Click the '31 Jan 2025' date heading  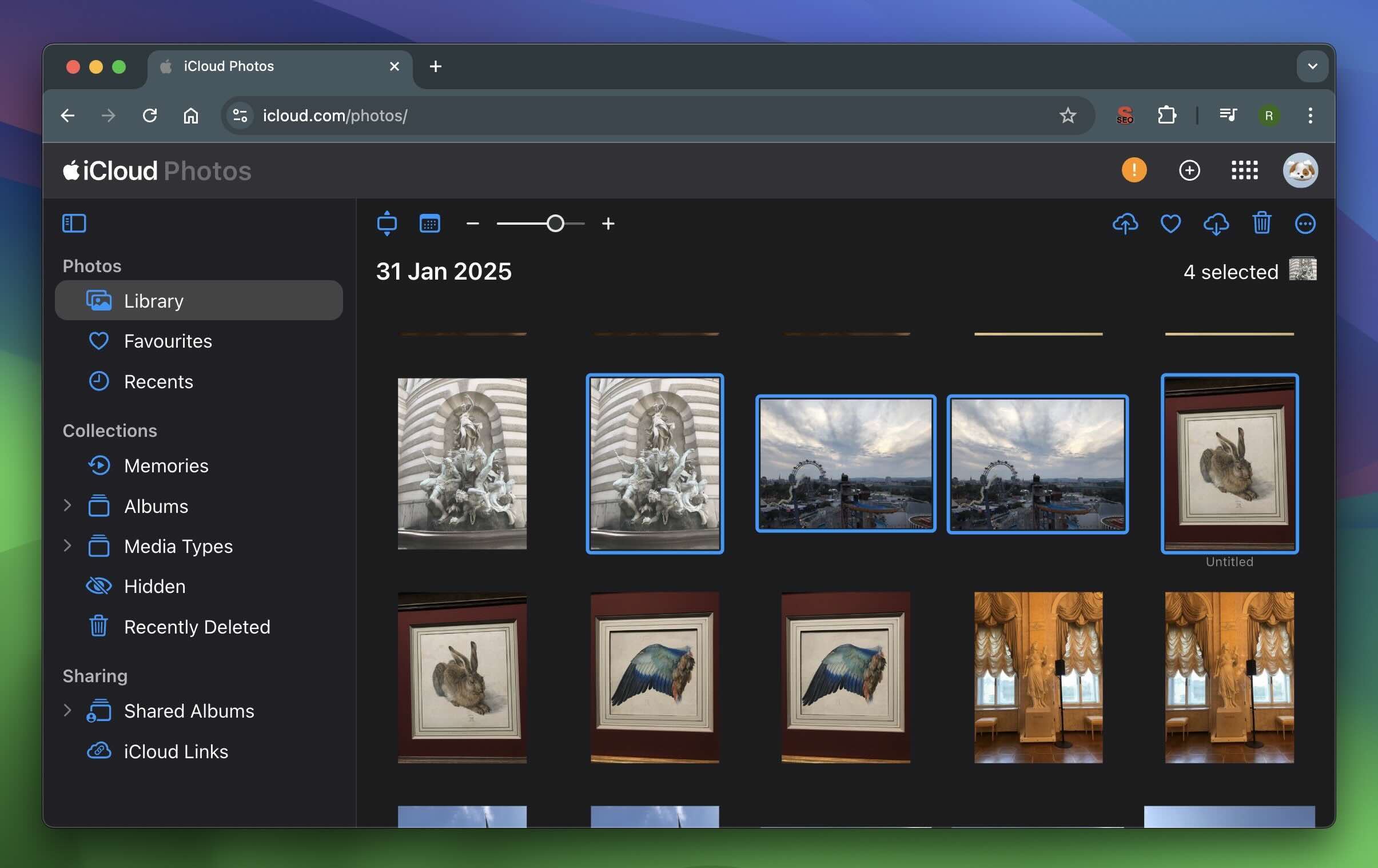tap(444, 271)
